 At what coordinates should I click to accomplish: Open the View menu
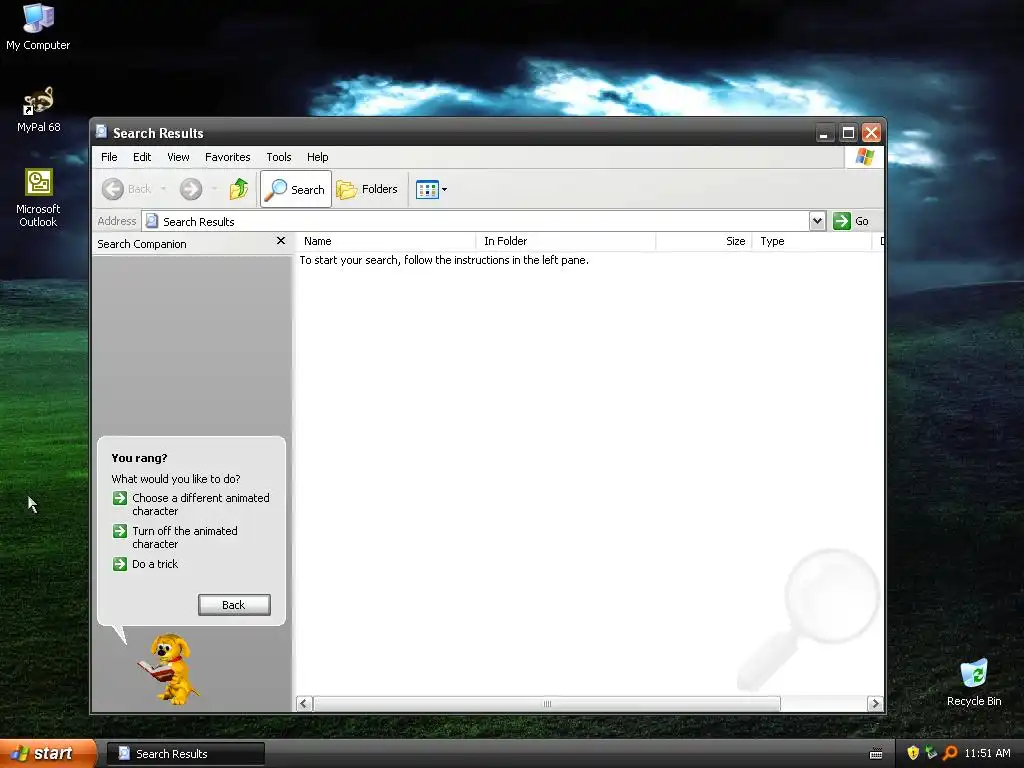pos(178,157)
